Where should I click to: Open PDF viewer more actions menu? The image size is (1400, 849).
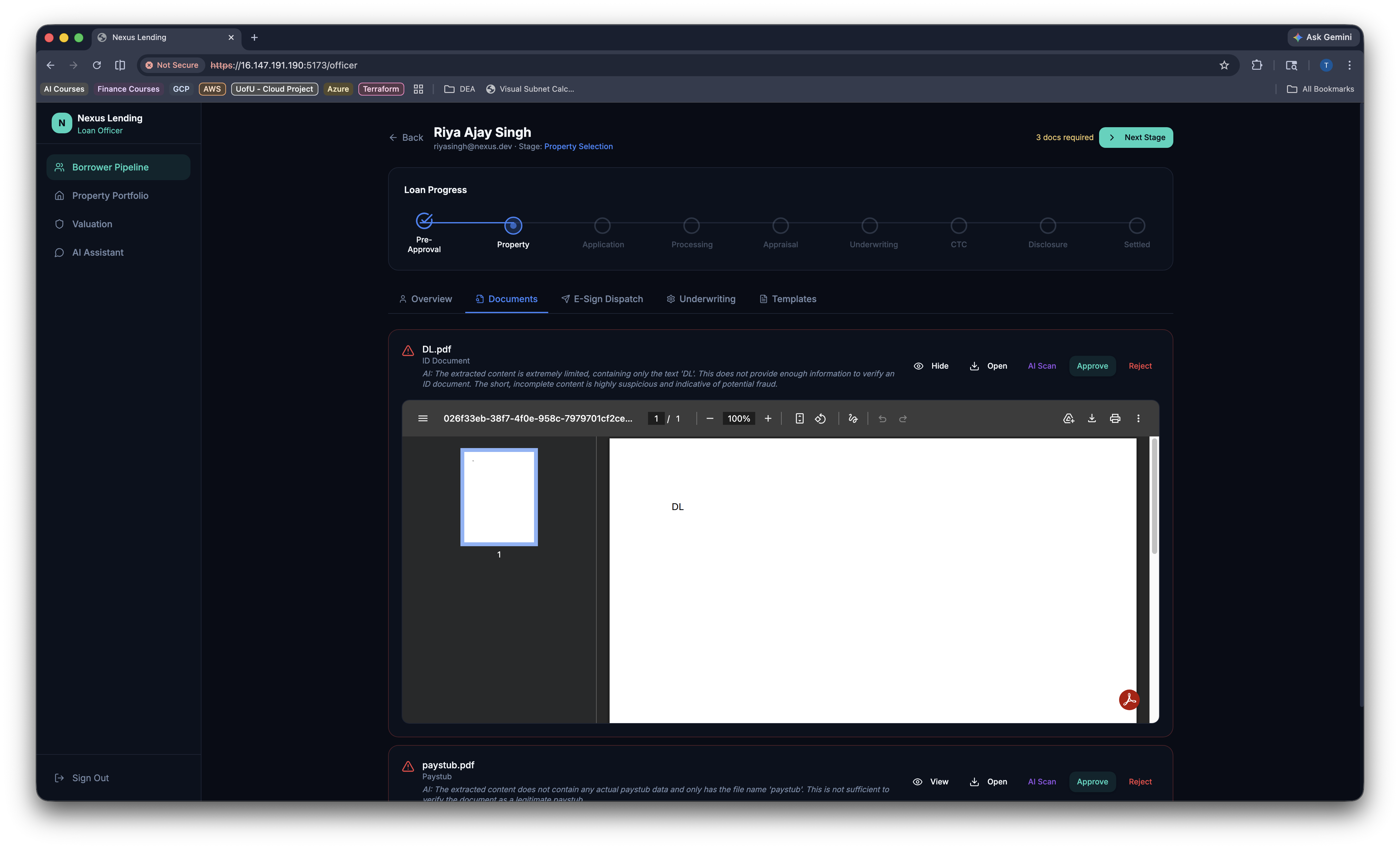[x=1138, y=419]
